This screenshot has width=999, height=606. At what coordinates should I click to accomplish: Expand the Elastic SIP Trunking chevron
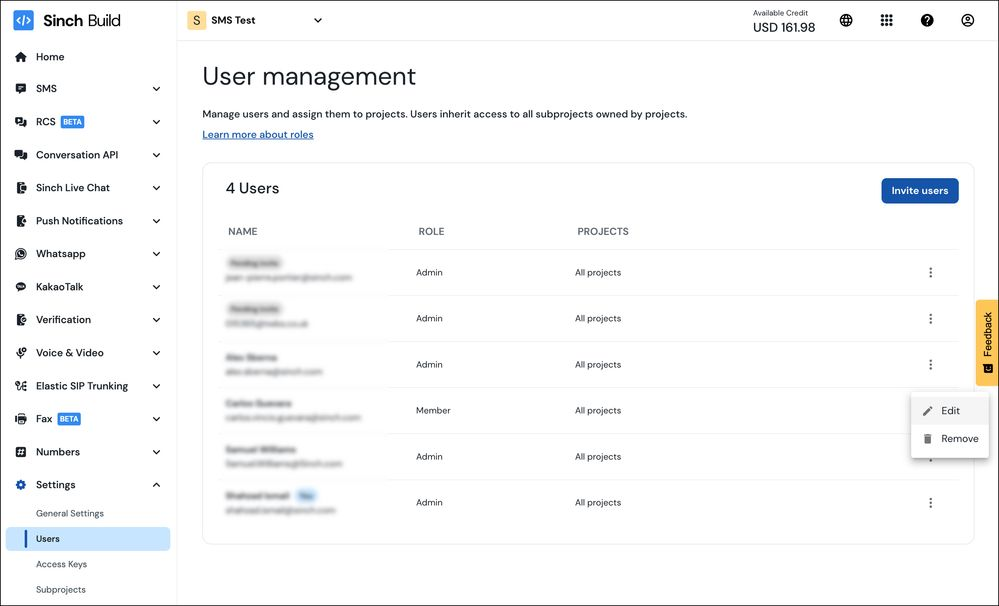click(x=156, y=386)
